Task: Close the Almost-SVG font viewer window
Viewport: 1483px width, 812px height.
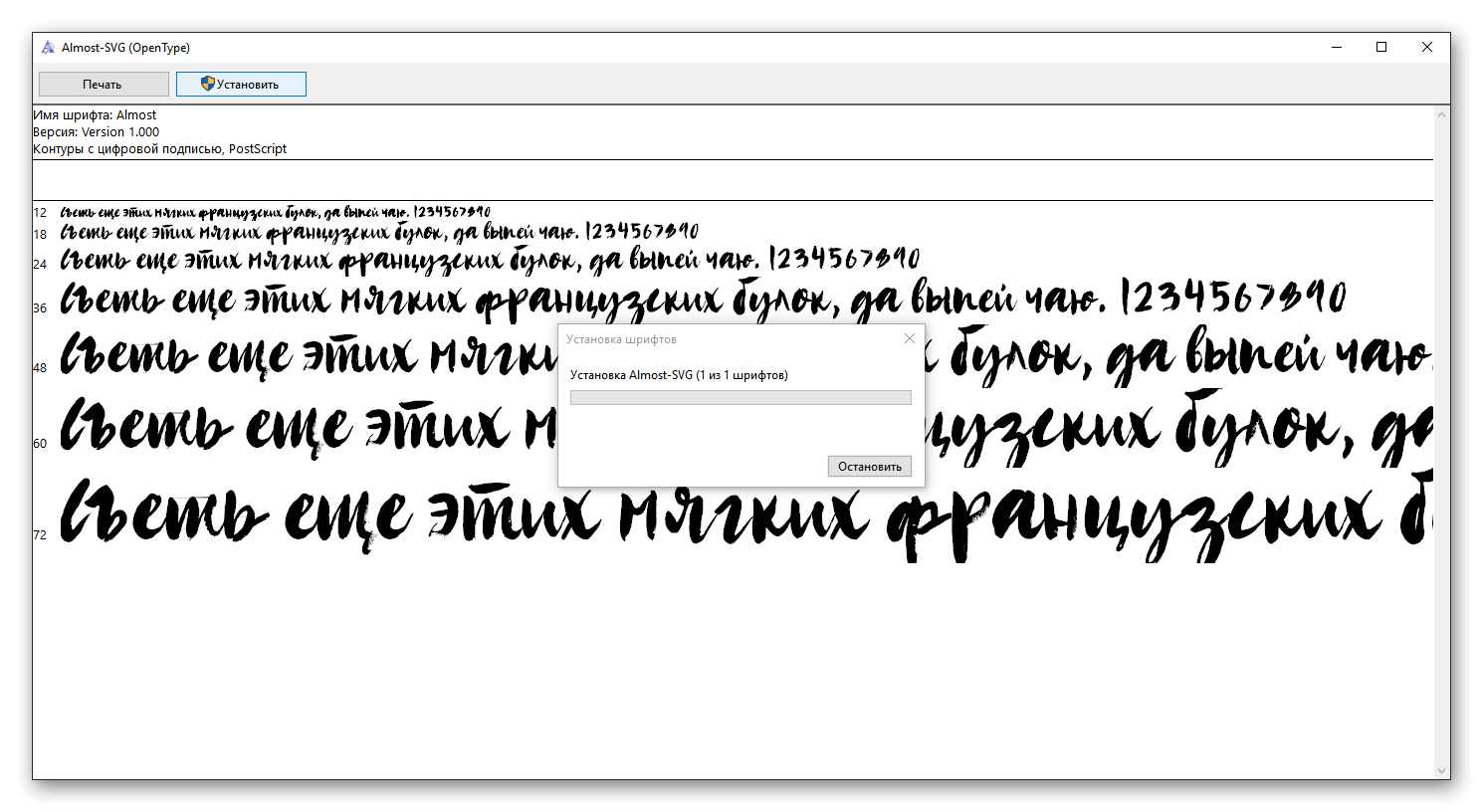Action: tap(1427, 47)
